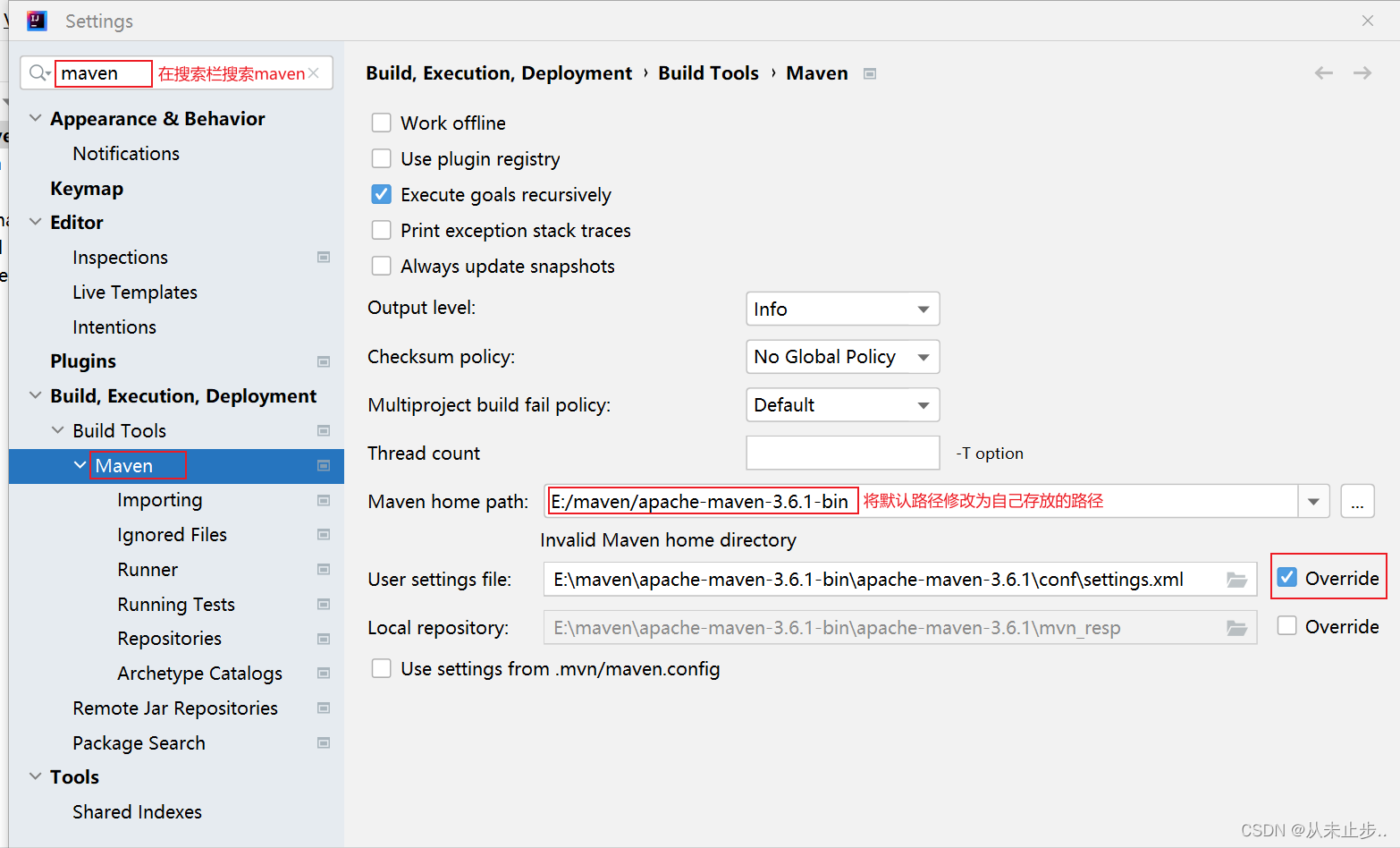Click project settings icon beside Plugins

[x=324, y=361]
